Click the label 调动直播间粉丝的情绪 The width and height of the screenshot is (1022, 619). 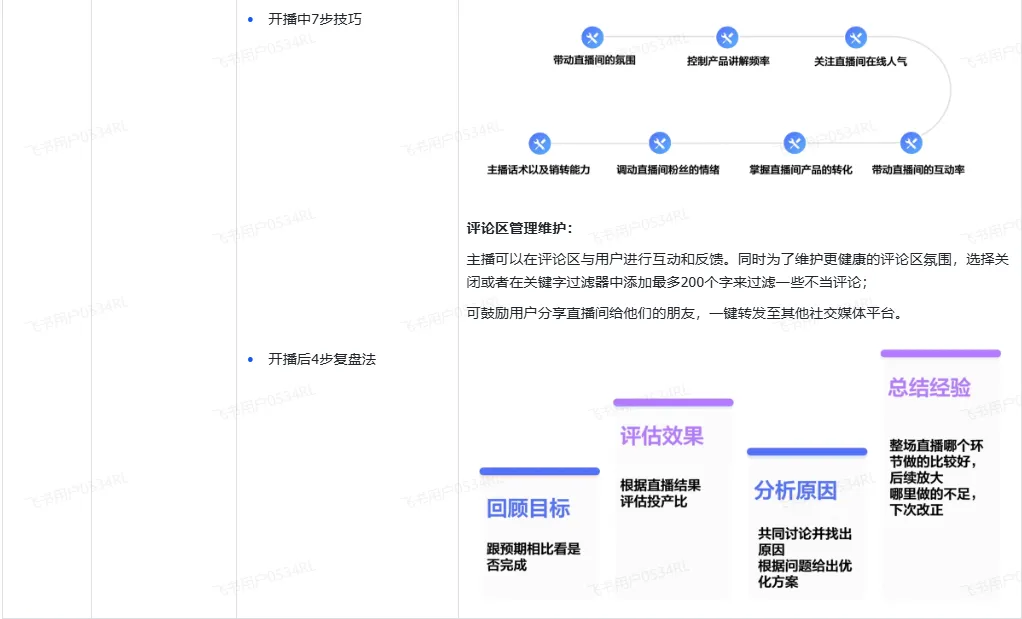[x=668, y=169]
